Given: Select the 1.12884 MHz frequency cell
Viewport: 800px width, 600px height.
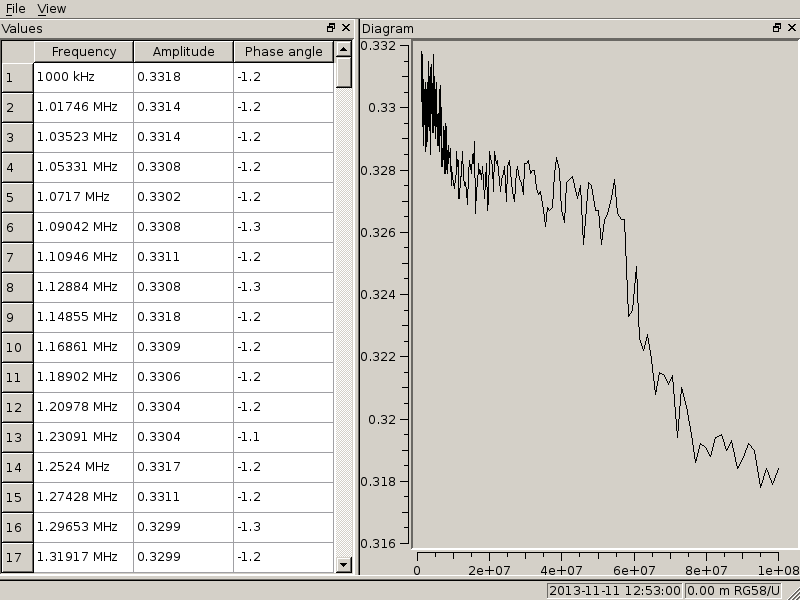Looking at the screenshot, I should click(84, 287).
